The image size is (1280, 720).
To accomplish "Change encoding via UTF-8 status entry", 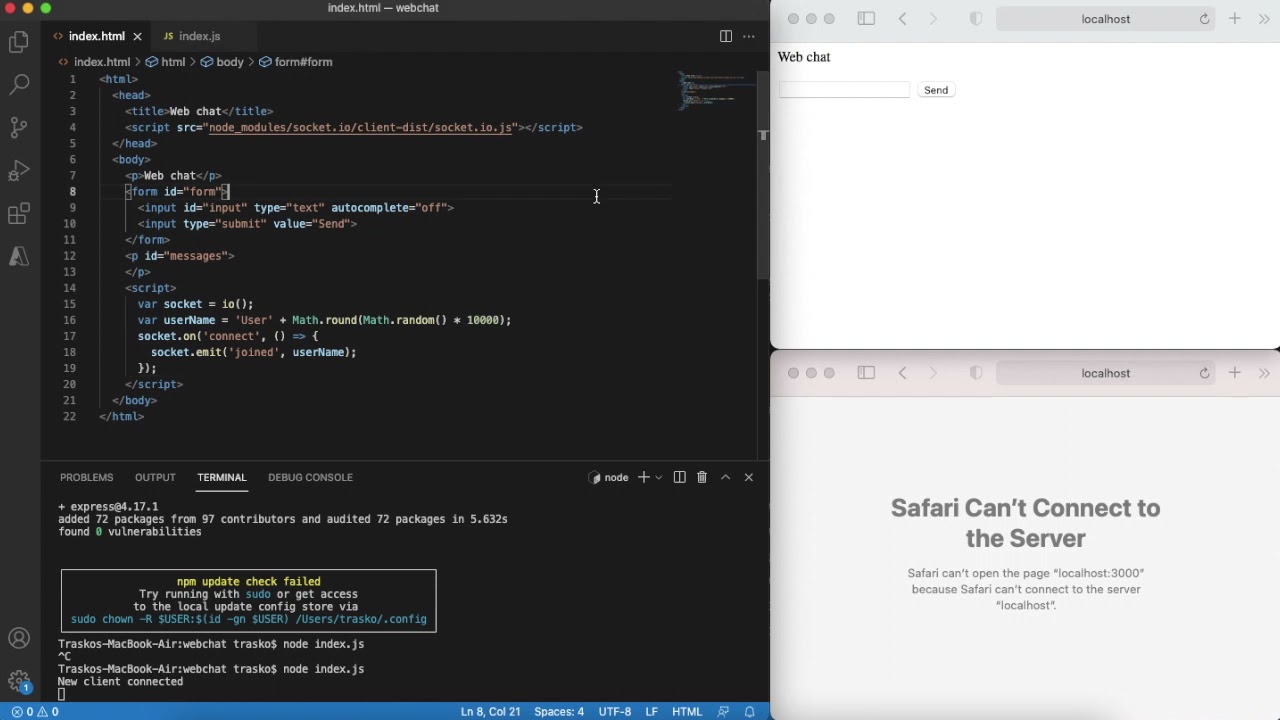I will coord(615,712).
